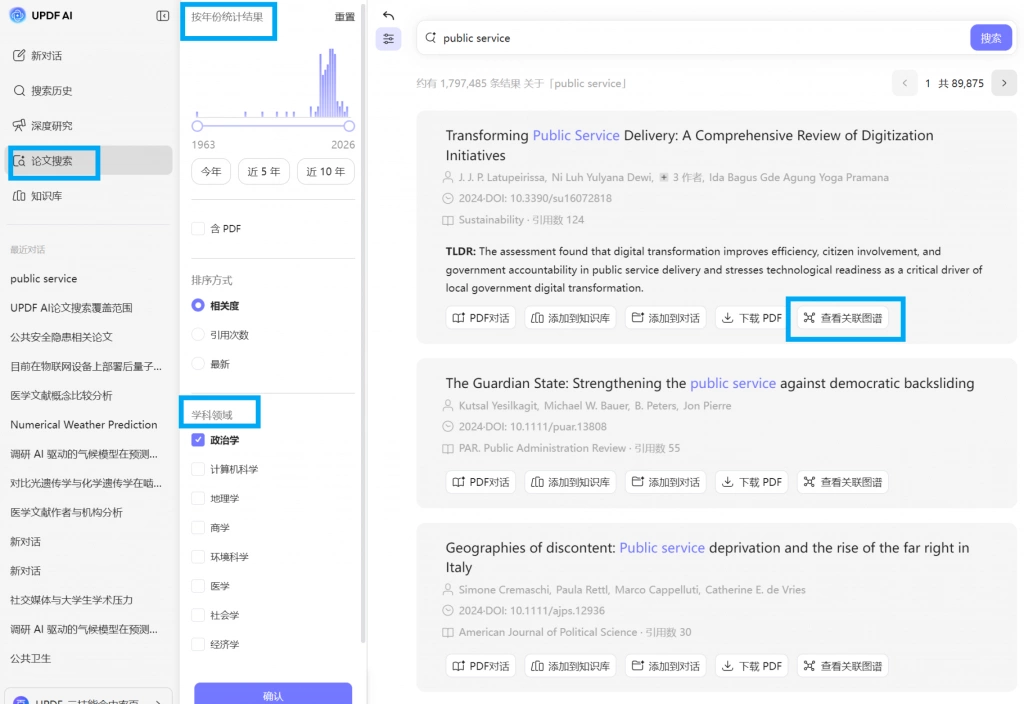Image resolution: width=1024 pixels, height=704 pixels.
Task: Uncheck the 政治学 subject checkbox
Action: pos(198,440)
